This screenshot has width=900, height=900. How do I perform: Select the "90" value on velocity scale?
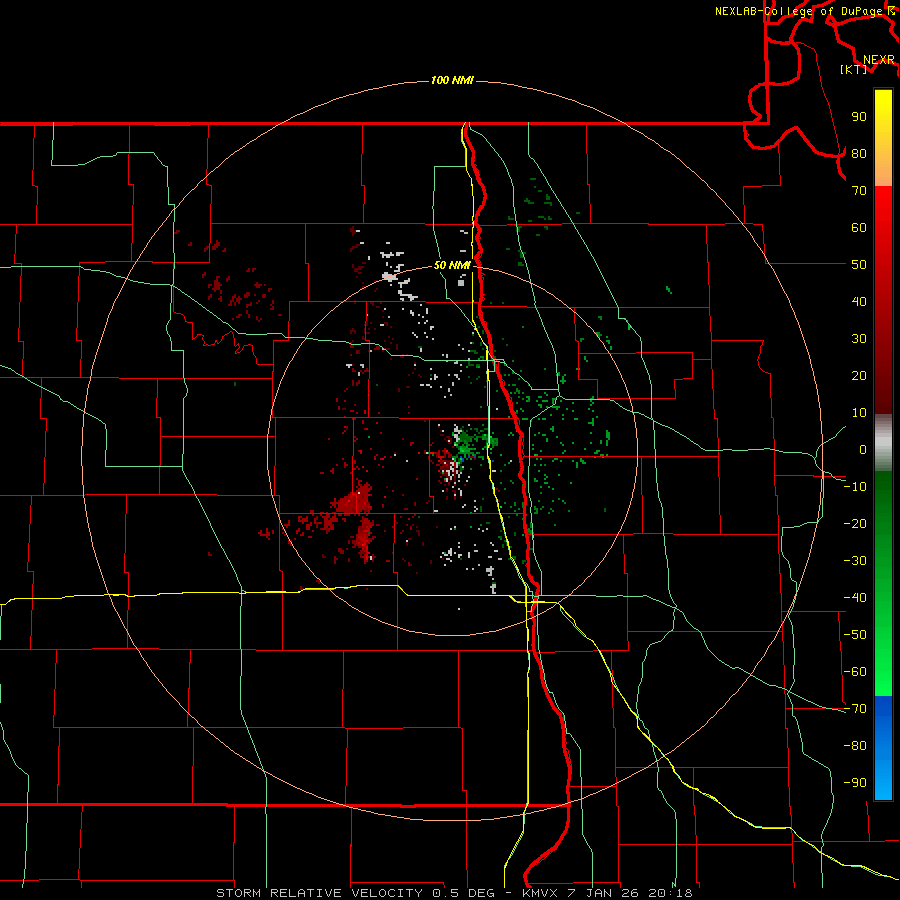pyautogui.click(x=859, y=117)
